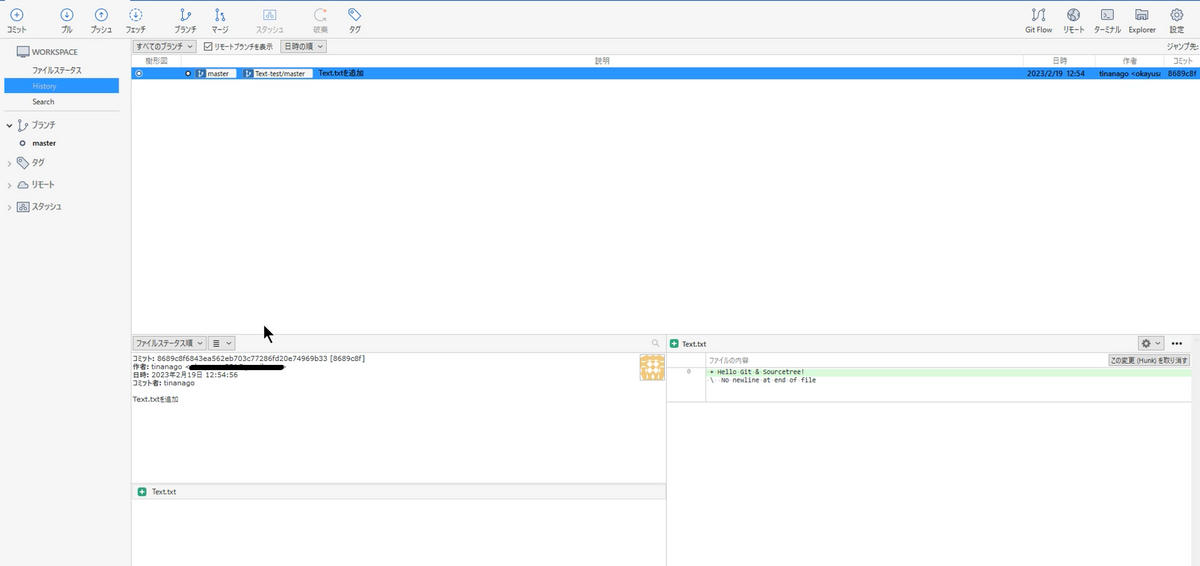Click the Text.txt file name in diff header

tap(694, 343)
